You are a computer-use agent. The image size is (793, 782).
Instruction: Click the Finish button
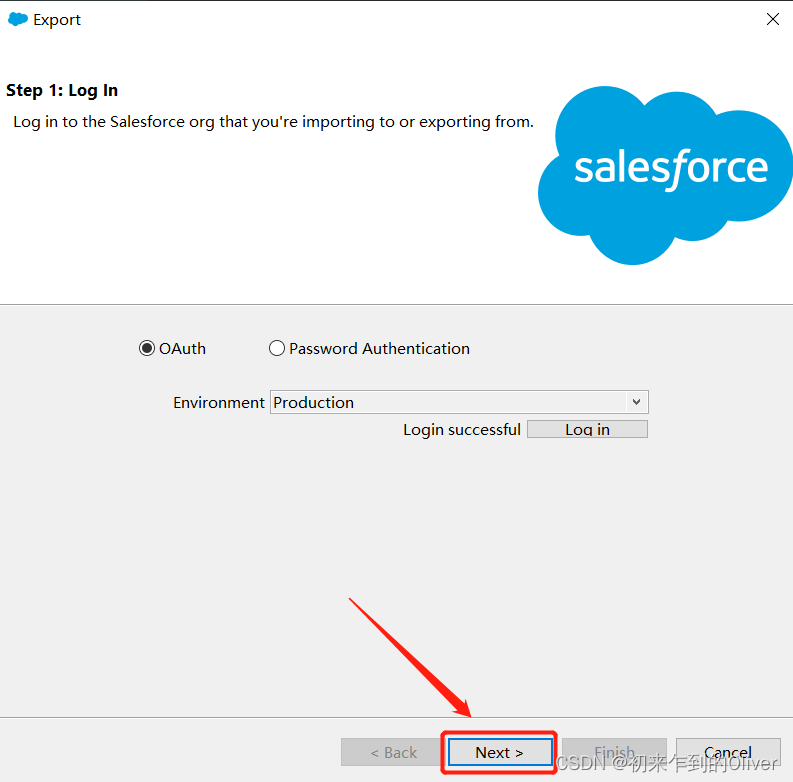[x=614, y=752]
